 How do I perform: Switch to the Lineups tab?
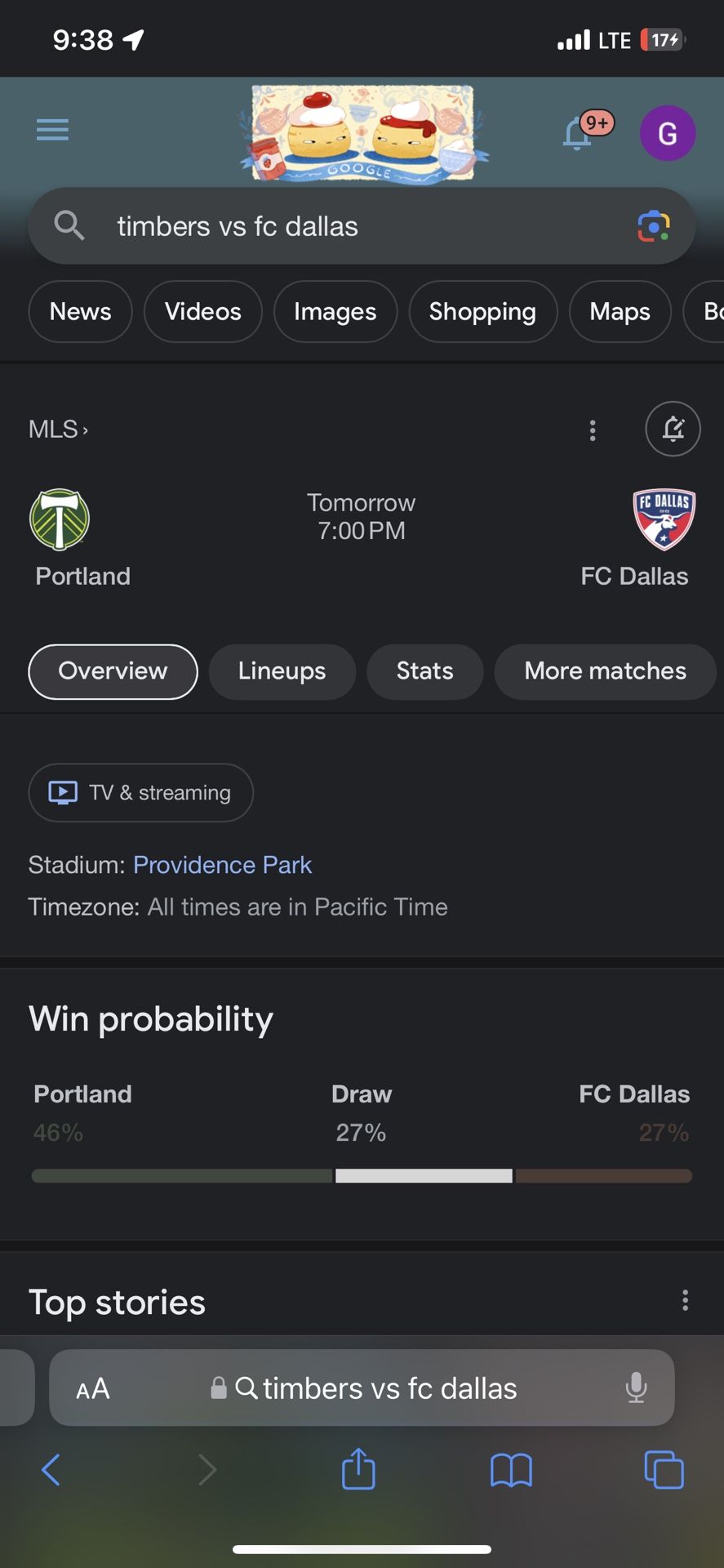pos(282,671)
